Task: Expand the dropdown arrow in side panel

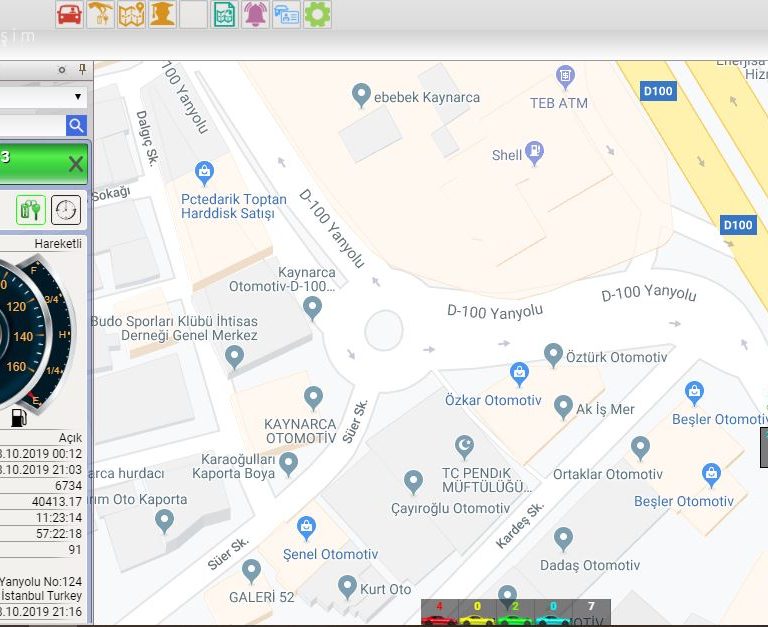Action: (x=78, y=96)
